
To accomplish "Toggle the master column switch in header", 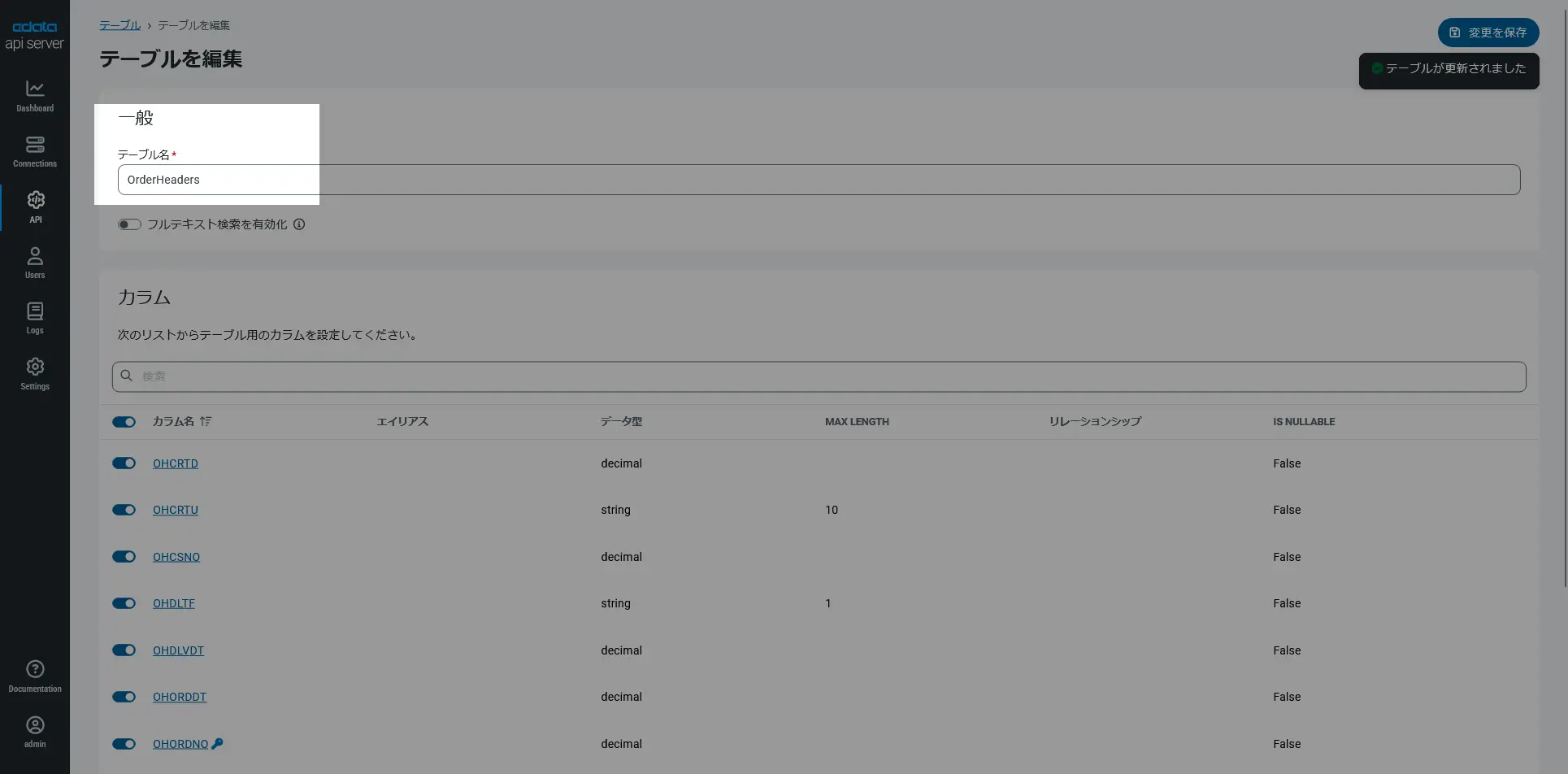I will (x=124, y=421).
